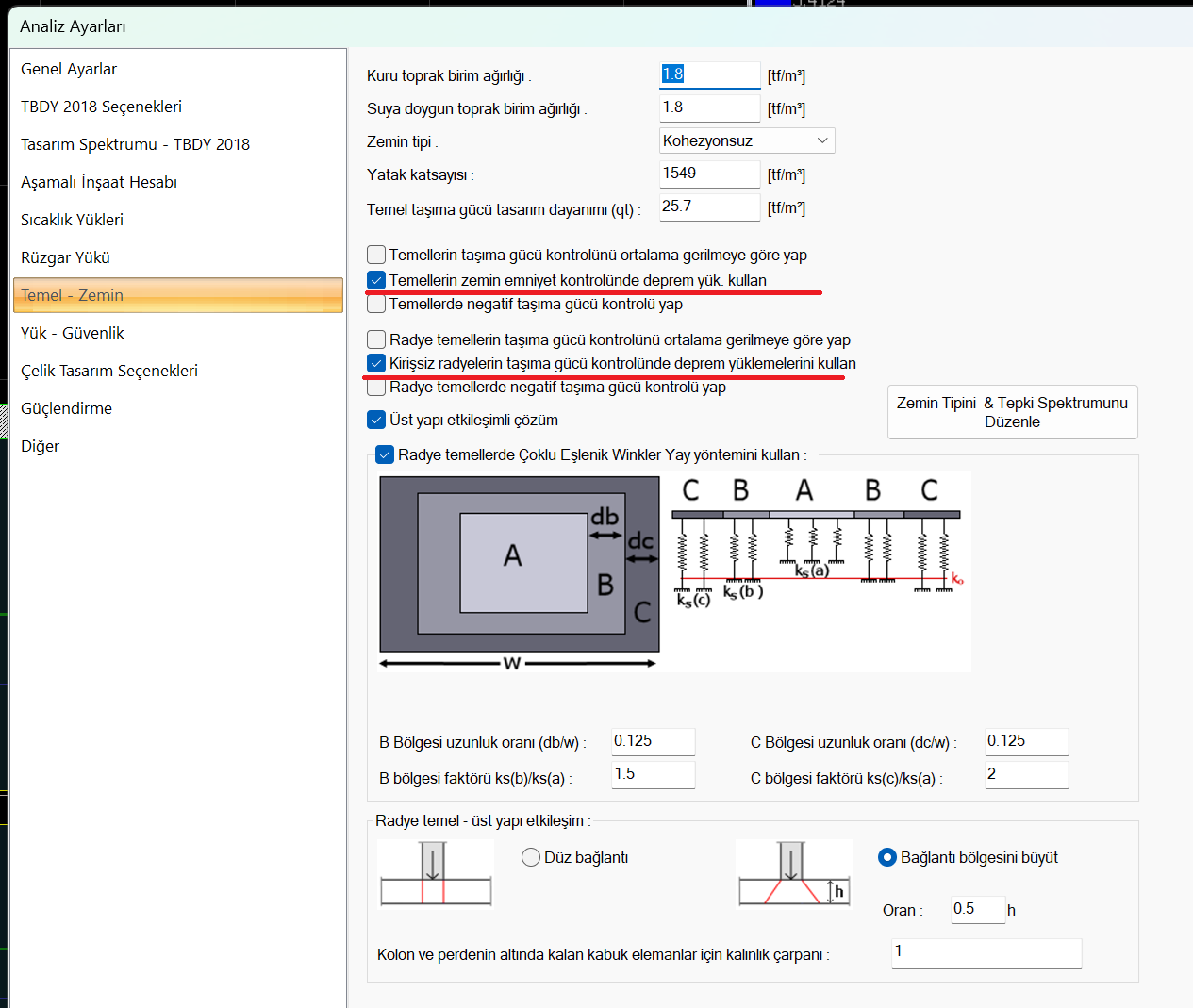Select Düz bağlantı radio option
The width and height of the screenshot is (1193, 1008).
[x=531, y=857]
